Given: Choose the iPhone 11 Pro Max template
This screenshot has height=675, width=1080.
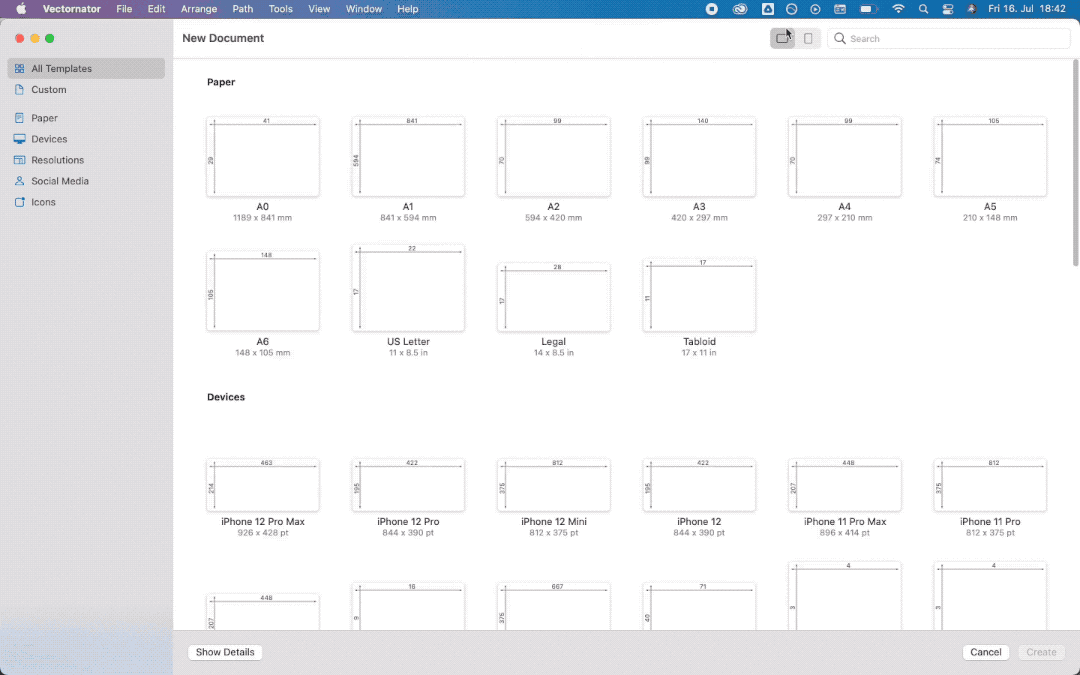Looking at the screenshot, I should pyautogui.click(x=844, y=485).
